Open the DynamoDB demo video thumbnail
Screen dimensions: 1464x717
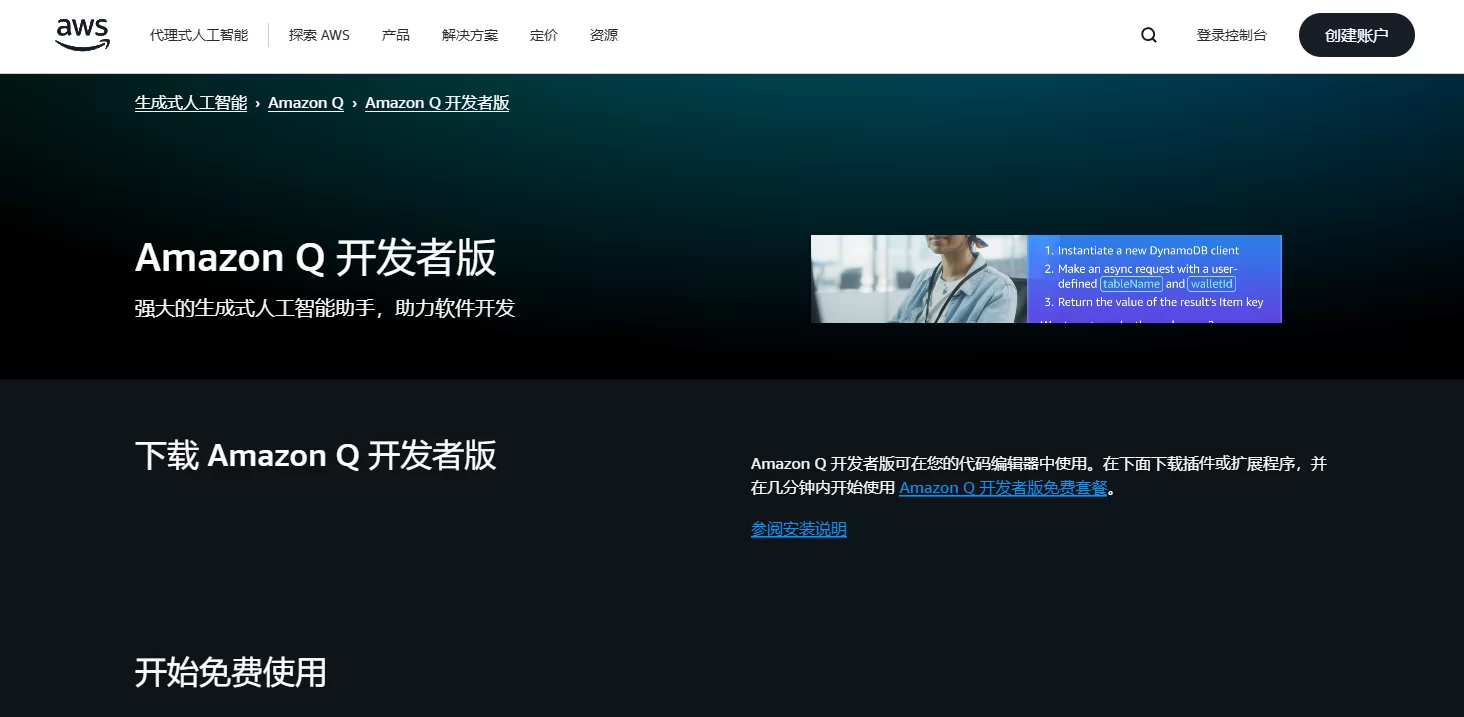coord(1045,279)
